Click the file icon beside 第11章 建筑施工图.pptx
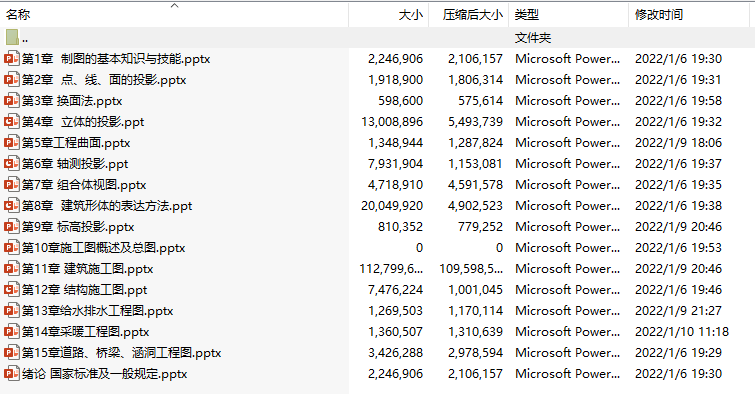 point(12,269)
